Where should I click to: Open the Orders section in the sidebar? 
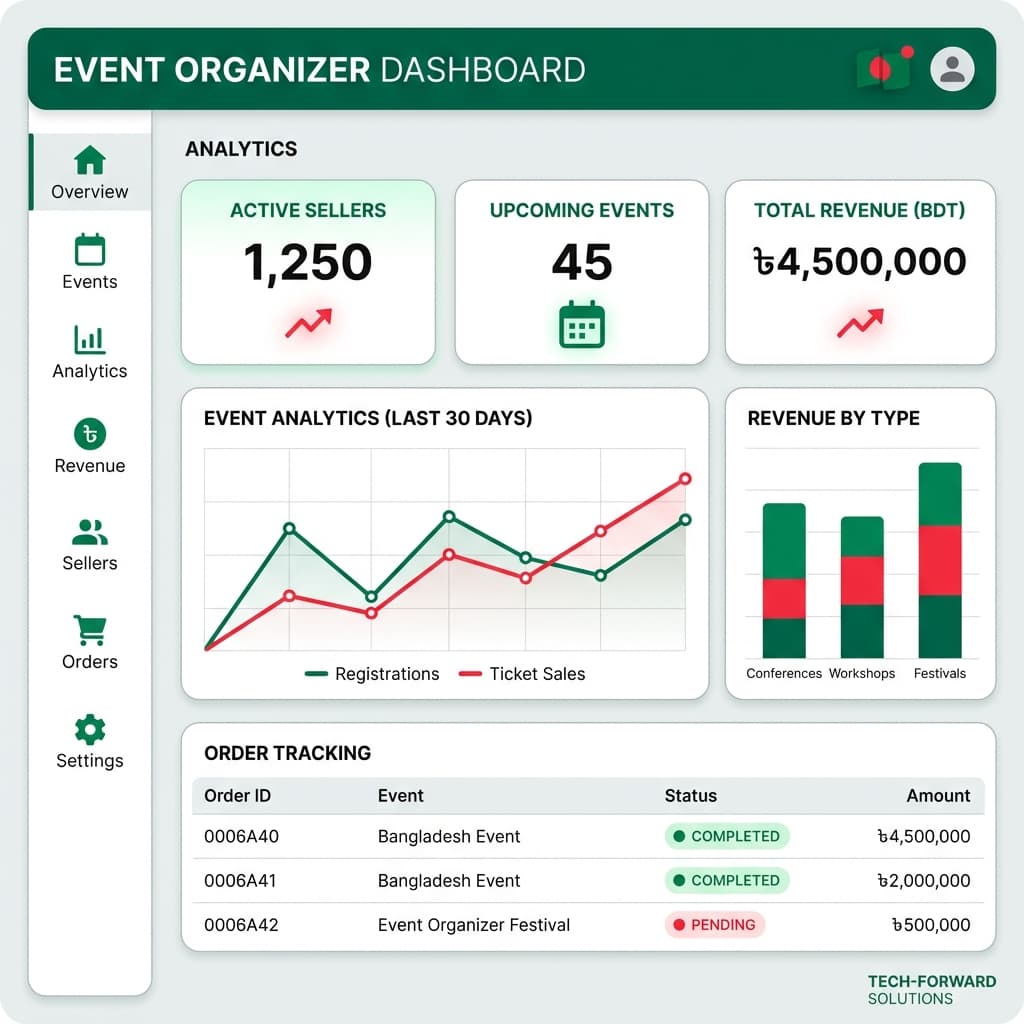tap(89, 629)
